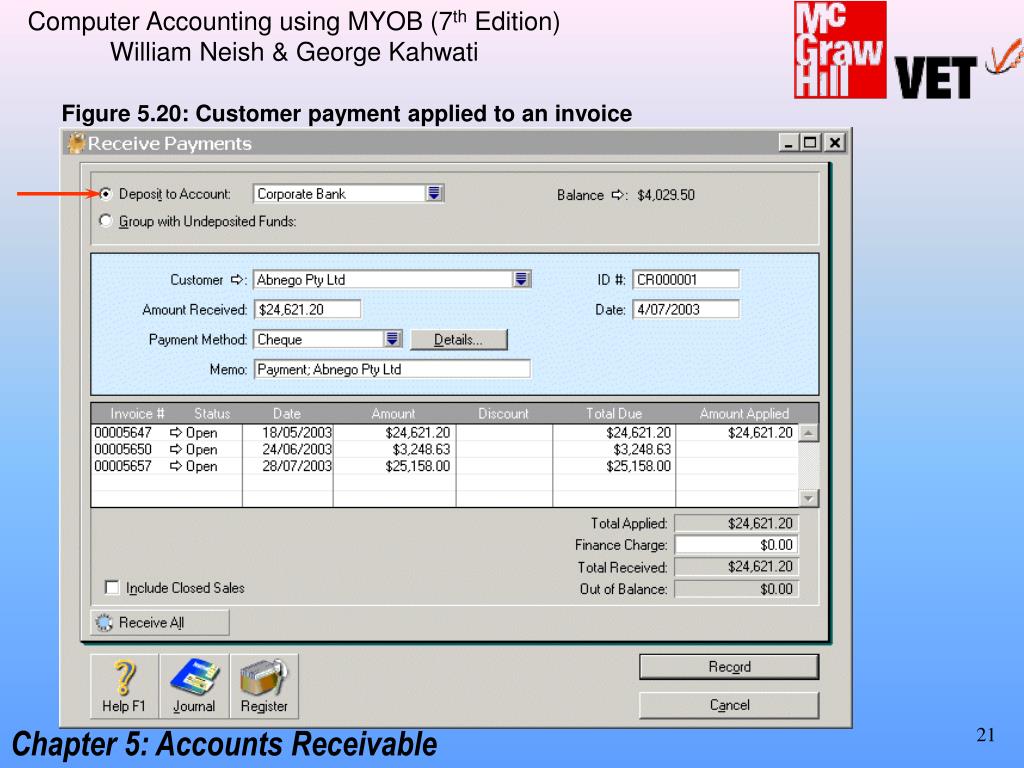The width and height of the screenshot is (1024, 768).
Task: Select Deposit to Account radio button
Action: tap(106, 194)
